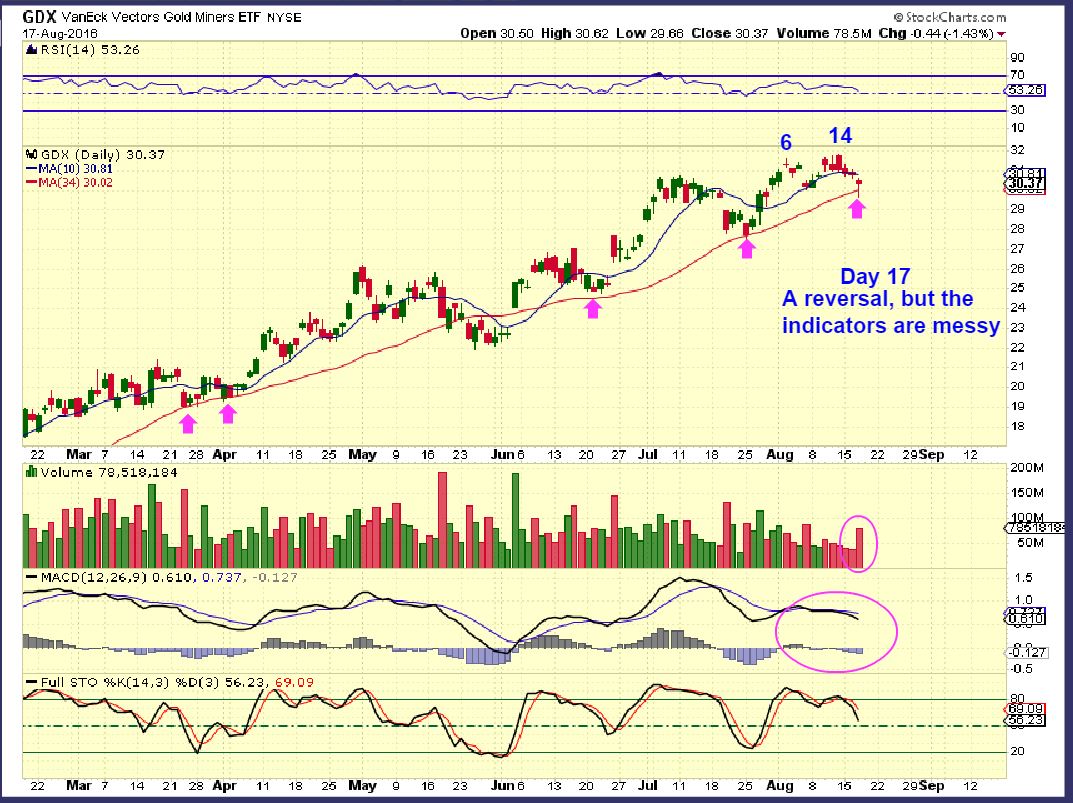The height and width of the screenshot is (803, 1073).
Task: Click the candlestick icon beside GDX (Daily)
Action: [x=31, y=155]
